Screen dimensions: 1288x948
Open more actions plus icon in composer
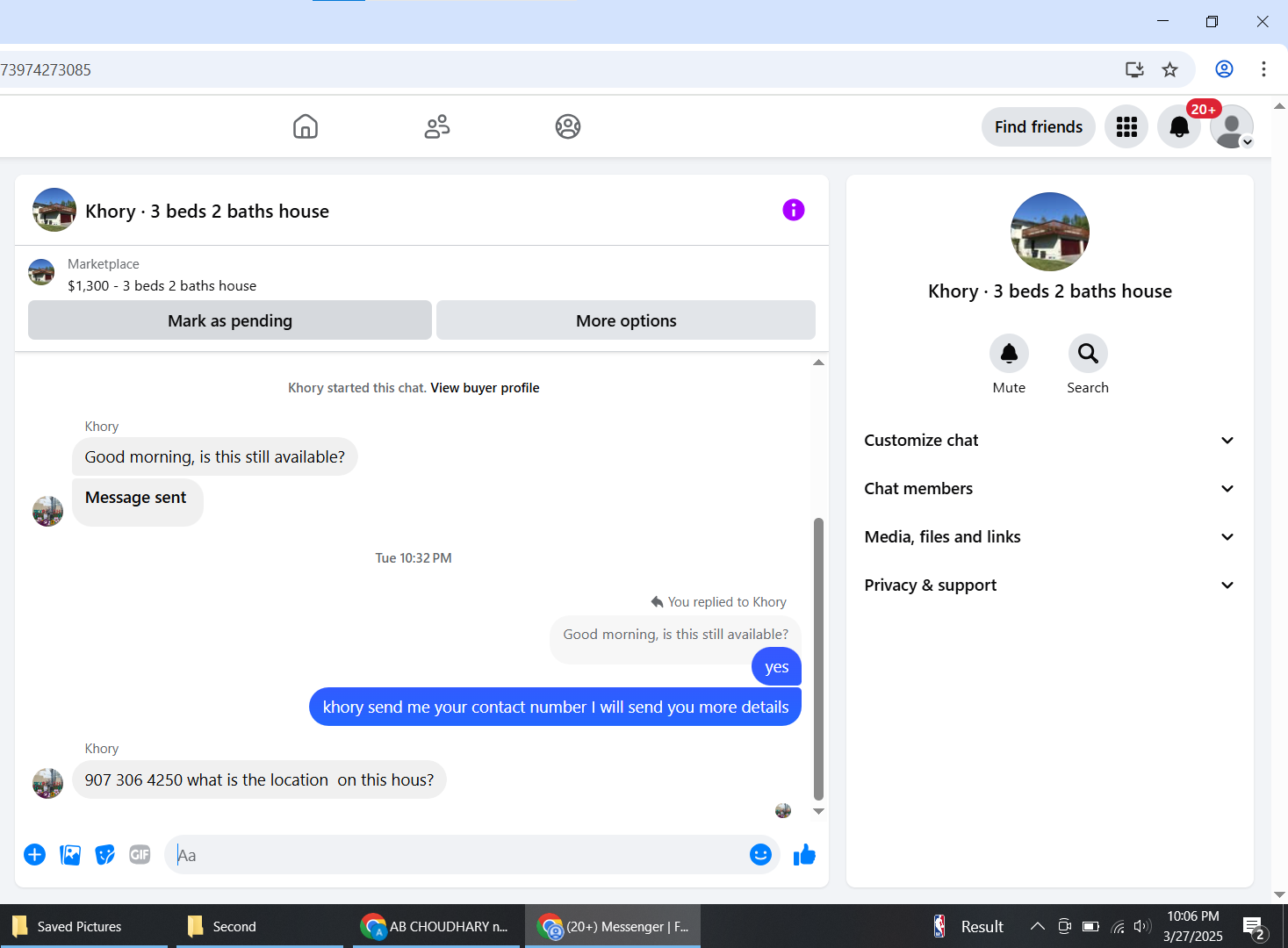(x=35, y=854)
